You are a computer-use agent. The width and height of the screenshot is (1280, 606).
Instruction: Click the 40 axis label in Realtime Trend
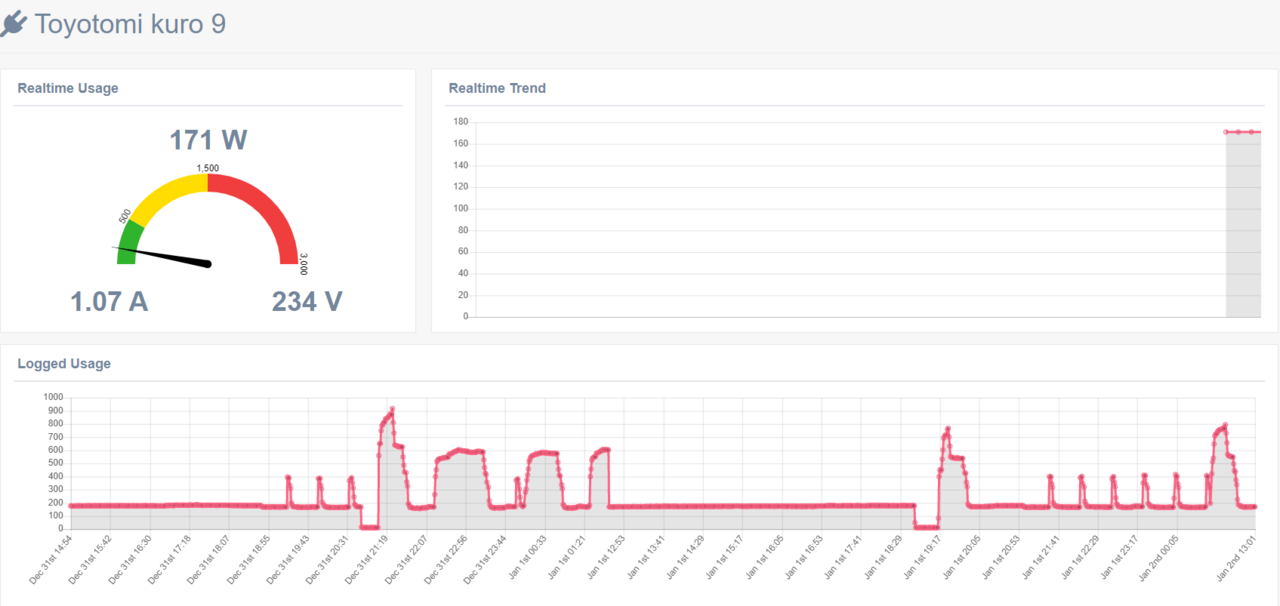(463, 273)
